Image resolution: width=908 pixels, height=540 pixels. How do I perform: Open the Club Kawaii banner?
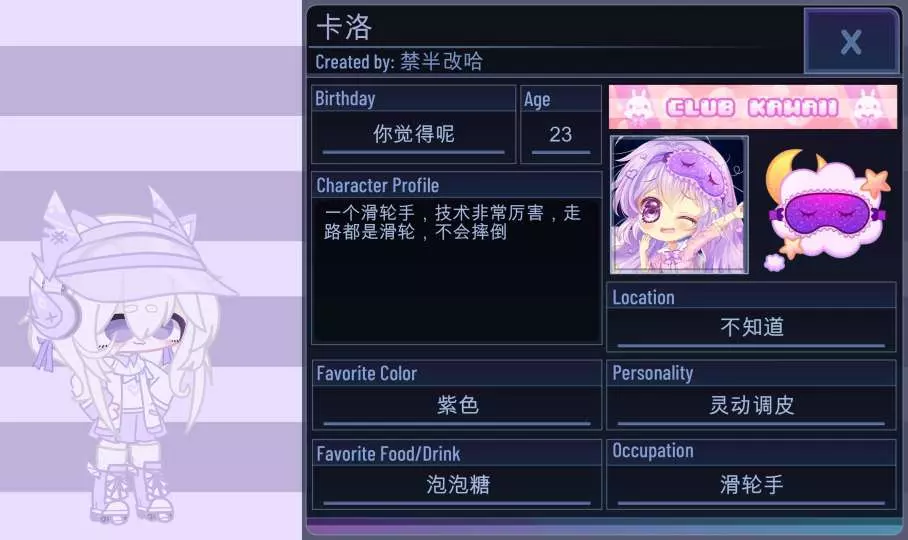[x=753, y=107]
